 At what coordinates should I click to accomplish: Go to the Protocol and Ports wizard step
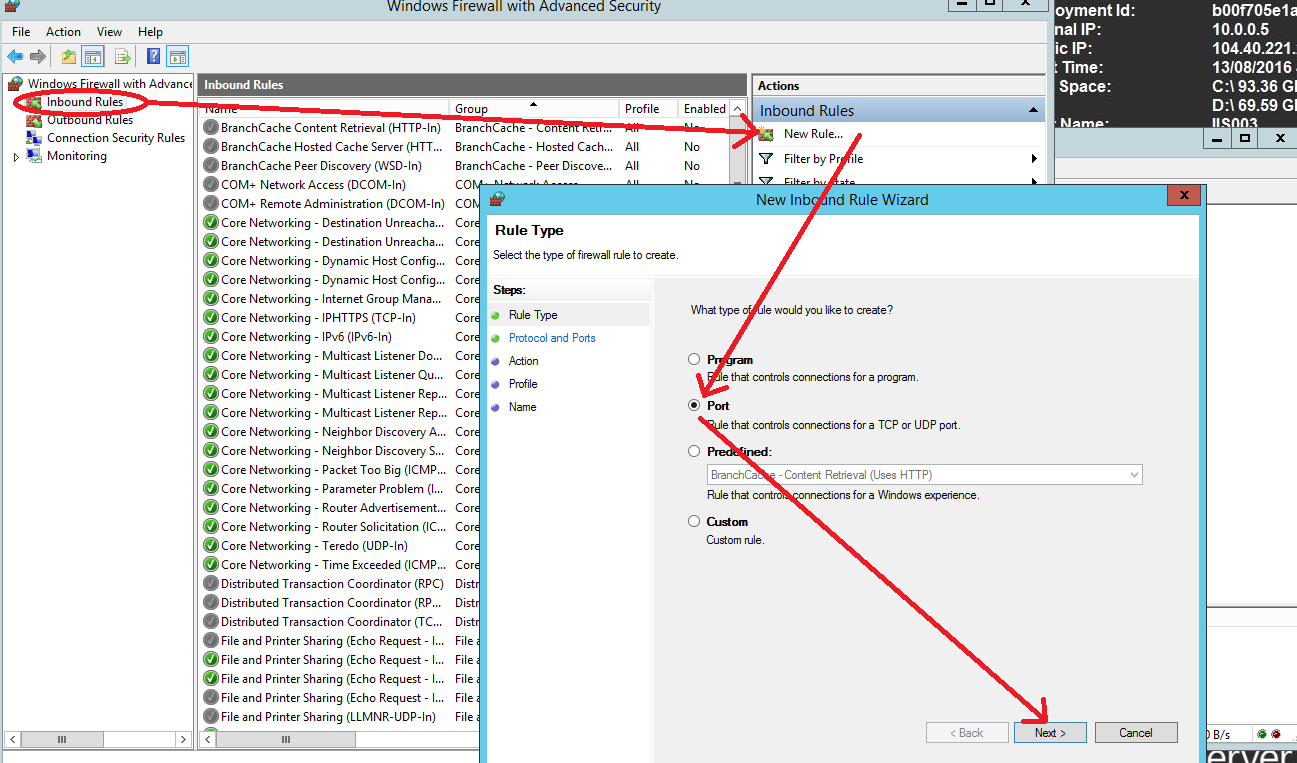tap(552, 338)
